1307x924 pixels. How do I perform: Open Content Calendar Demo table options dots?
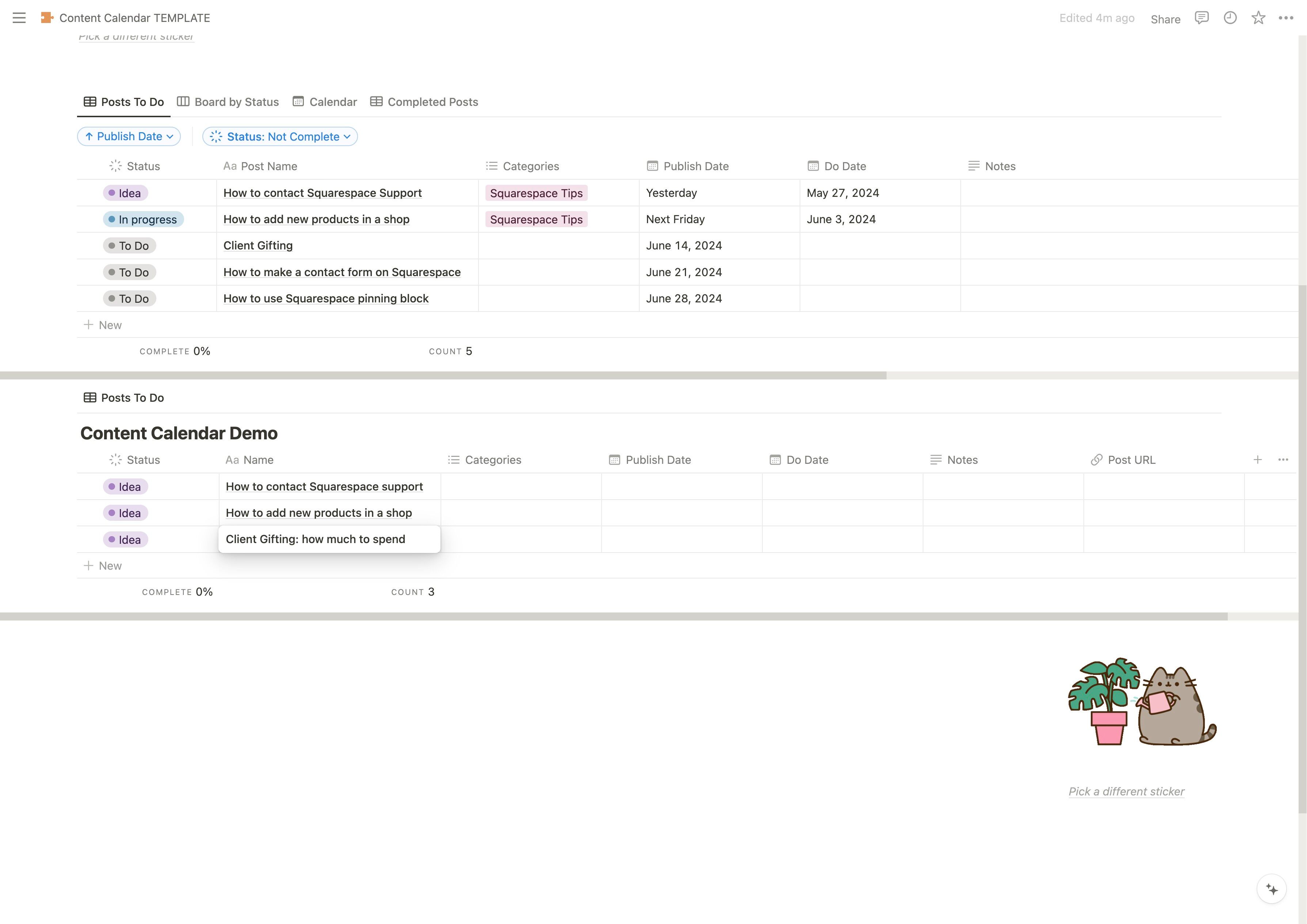1283,459
